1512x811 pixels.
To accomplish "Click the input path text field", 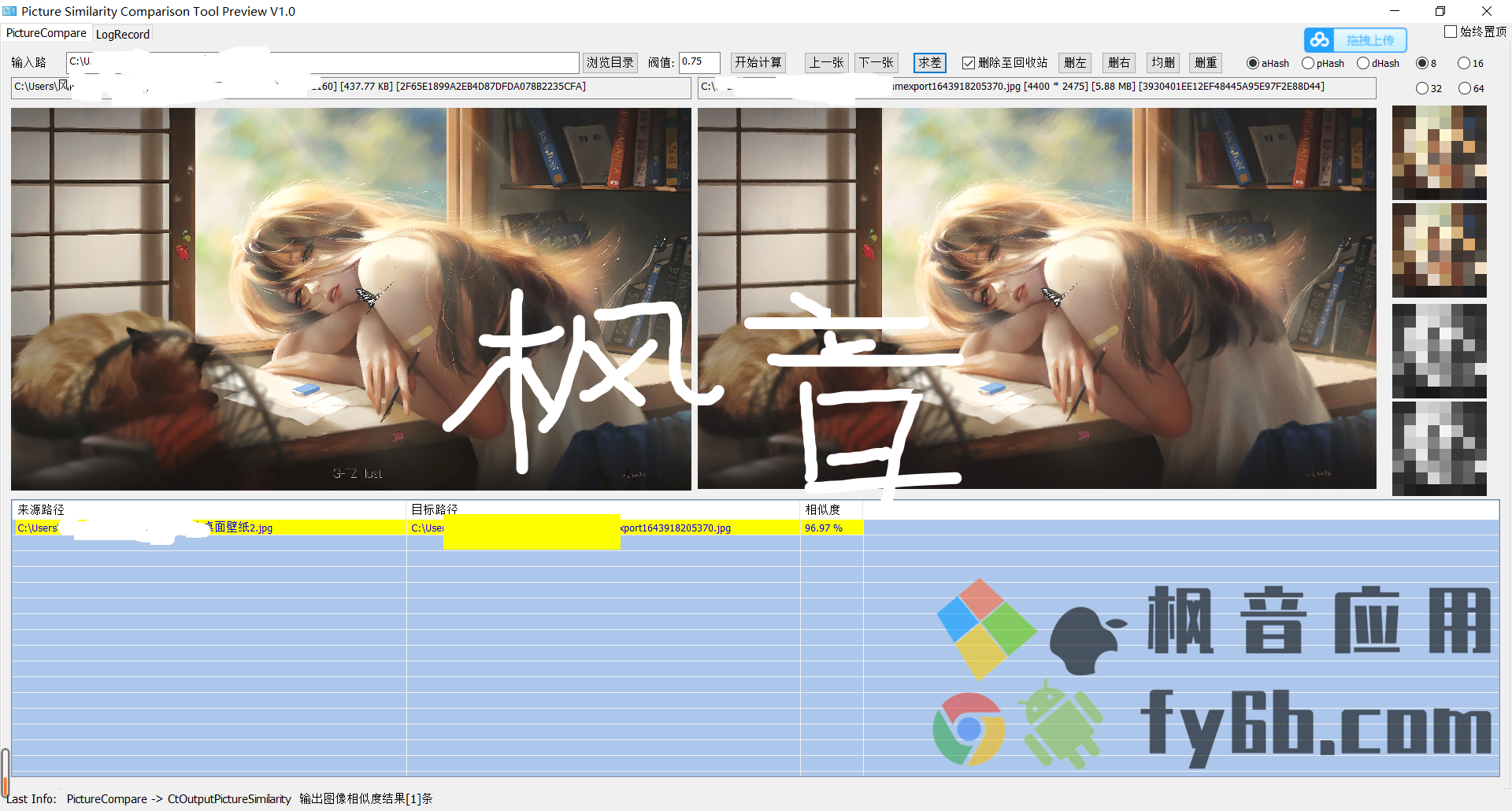I will (x=323, y=62).
